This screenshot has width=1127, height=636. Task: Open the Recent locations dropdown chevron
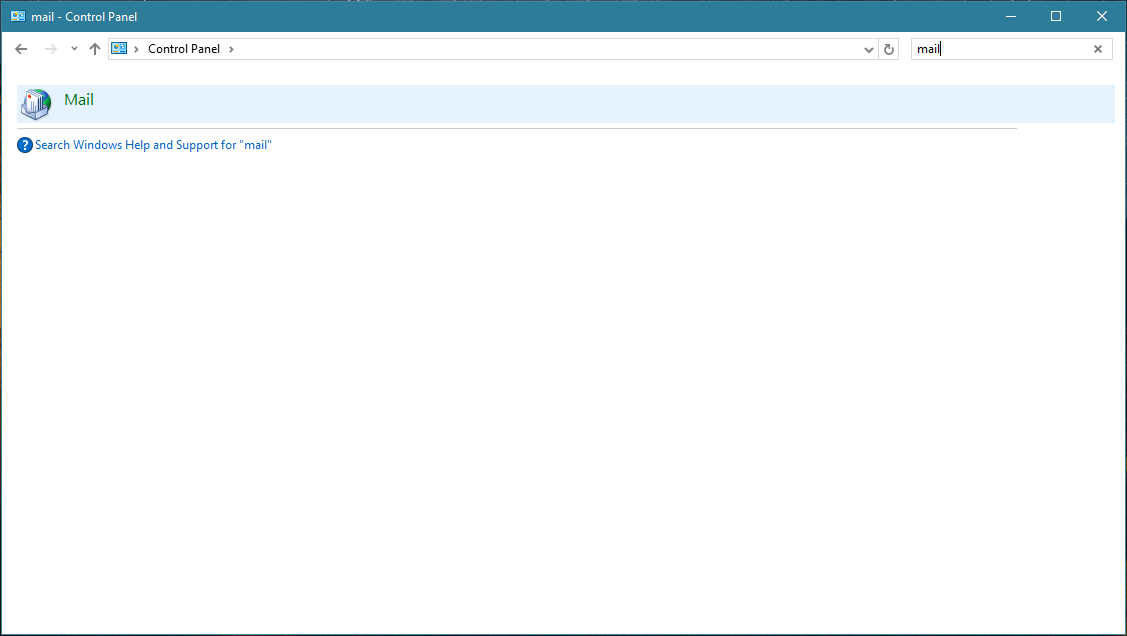click(74, 49)
